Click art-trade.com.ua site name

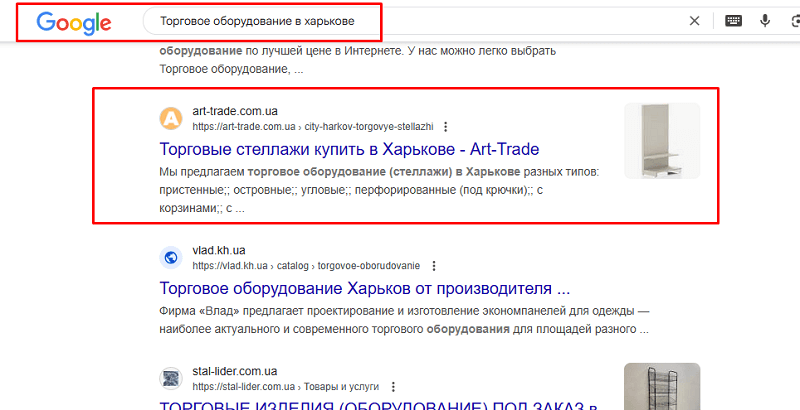tap(235, 111)
